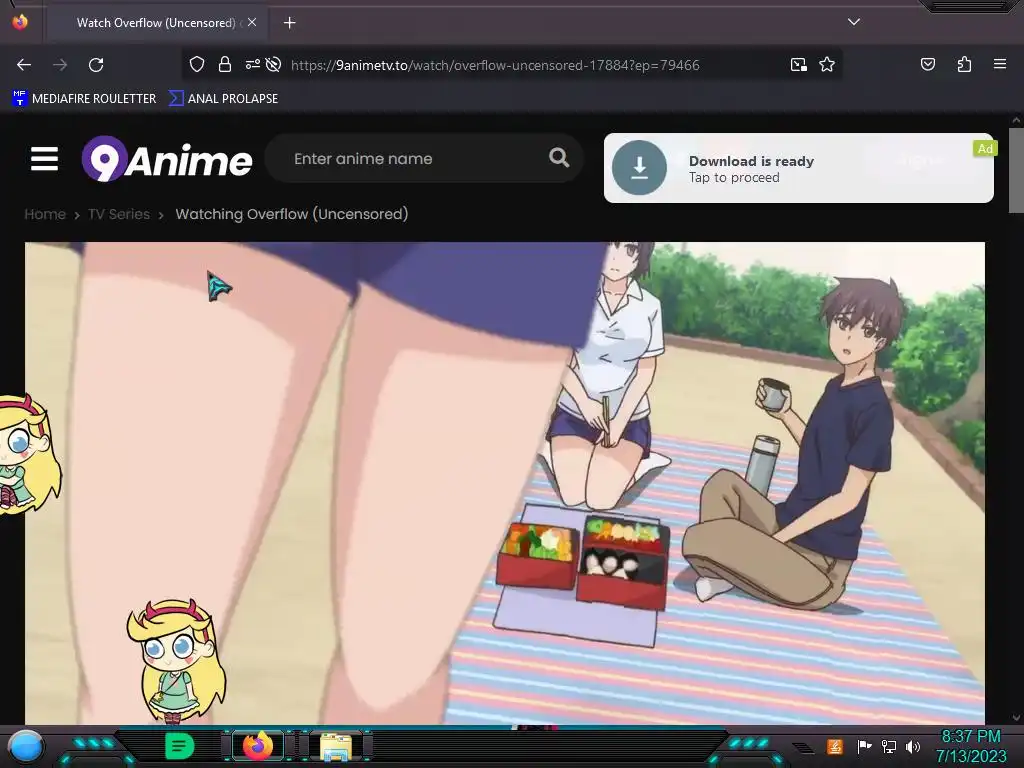
Task: Go to Home breadcrumb link
Action: 45,214
